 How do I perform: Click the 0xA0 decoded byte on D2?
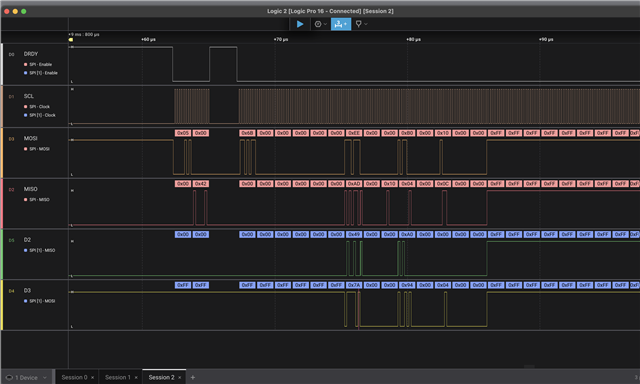click(407, 235)
